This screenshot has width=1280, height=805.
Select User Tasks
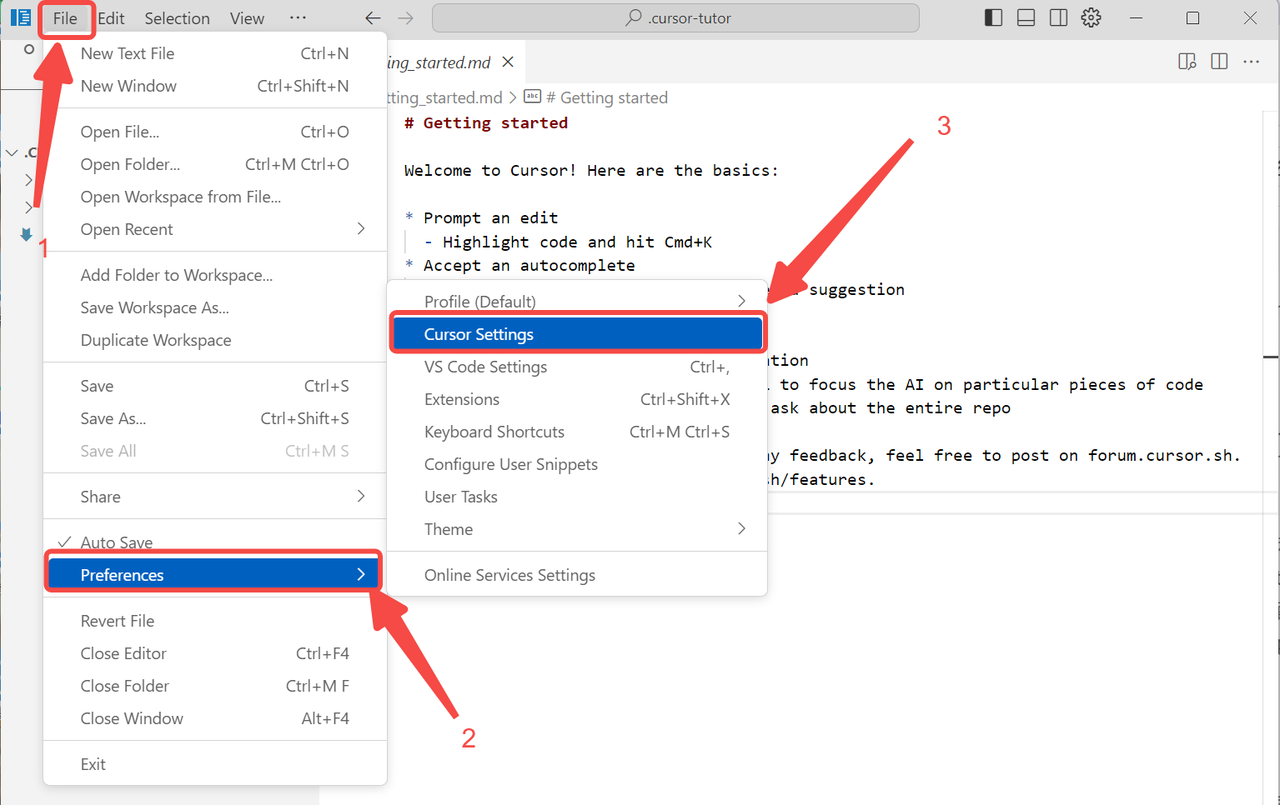coord(577,497)
